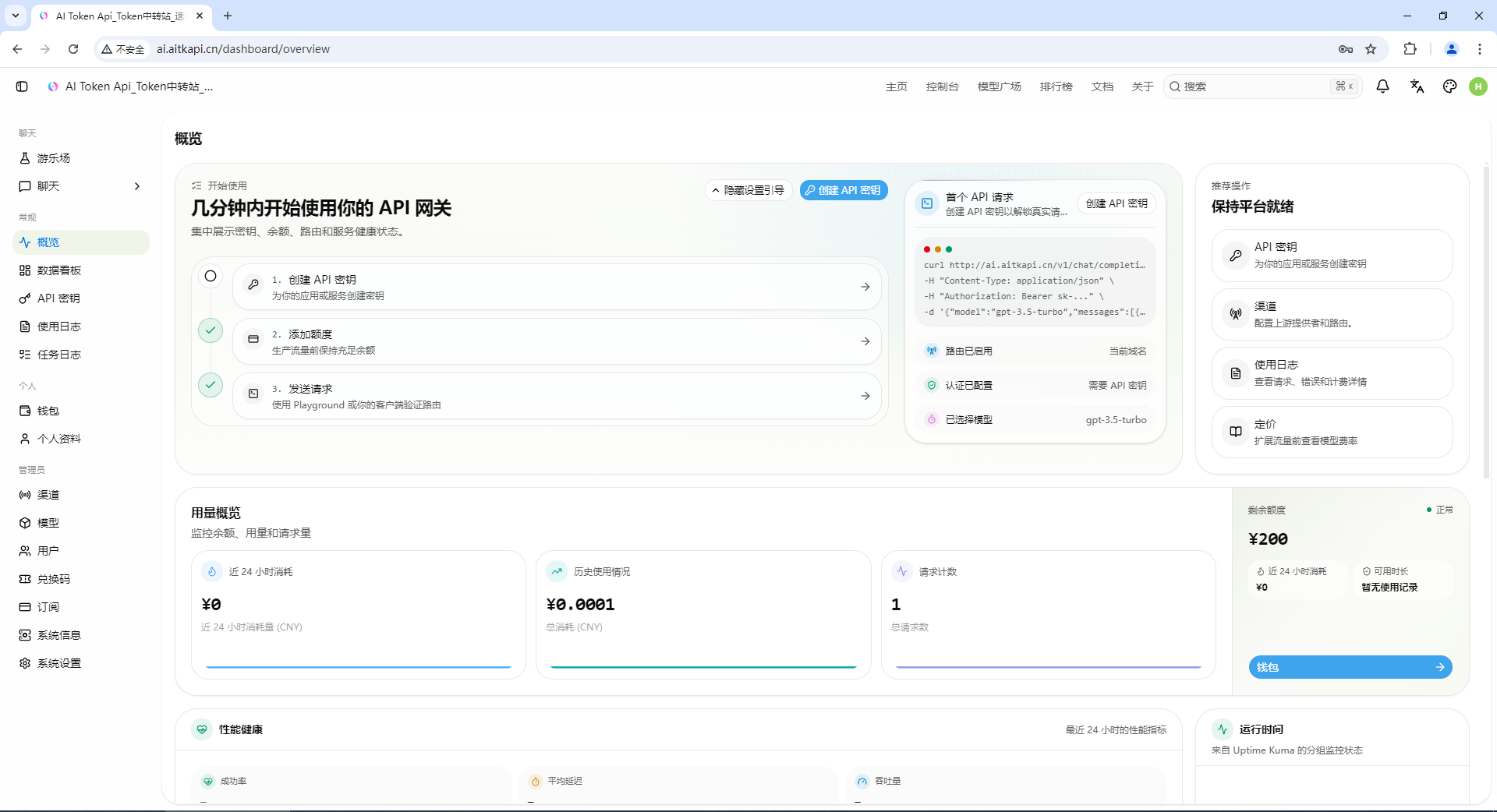This screenshot has width=1497, height=812.
Task: Open 模型广场 in the top navigation
Action: pyautogui.click(x=1000, y=86)
